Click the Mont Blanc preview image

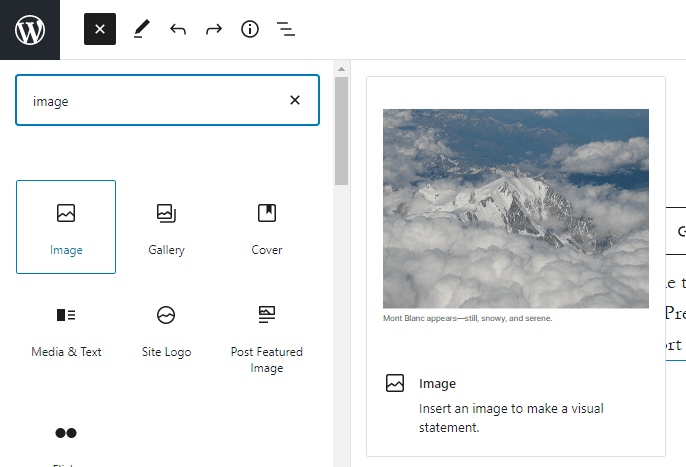coord(516,208)
